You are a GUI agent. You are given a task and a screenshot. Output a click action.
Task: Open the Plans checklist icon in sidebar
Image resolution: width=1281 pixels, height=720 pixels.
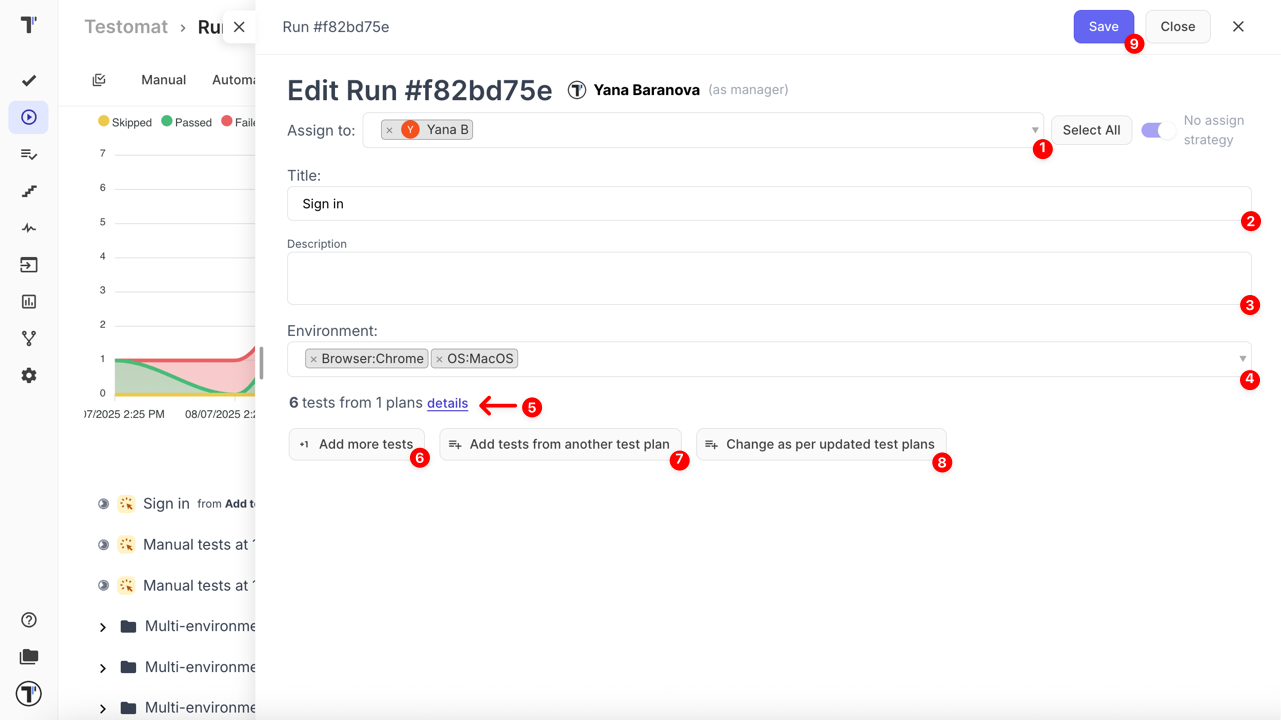coord(29,154)
